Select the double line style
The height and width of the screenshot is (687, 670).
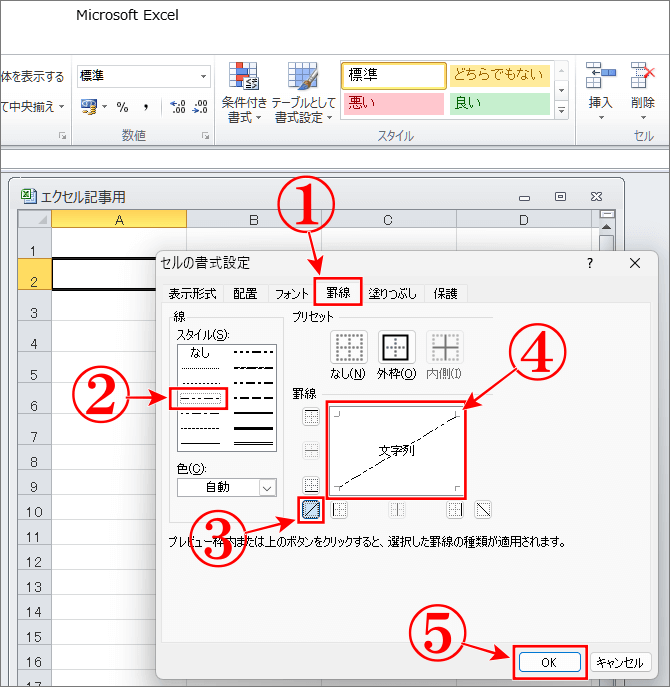(253, 443)
